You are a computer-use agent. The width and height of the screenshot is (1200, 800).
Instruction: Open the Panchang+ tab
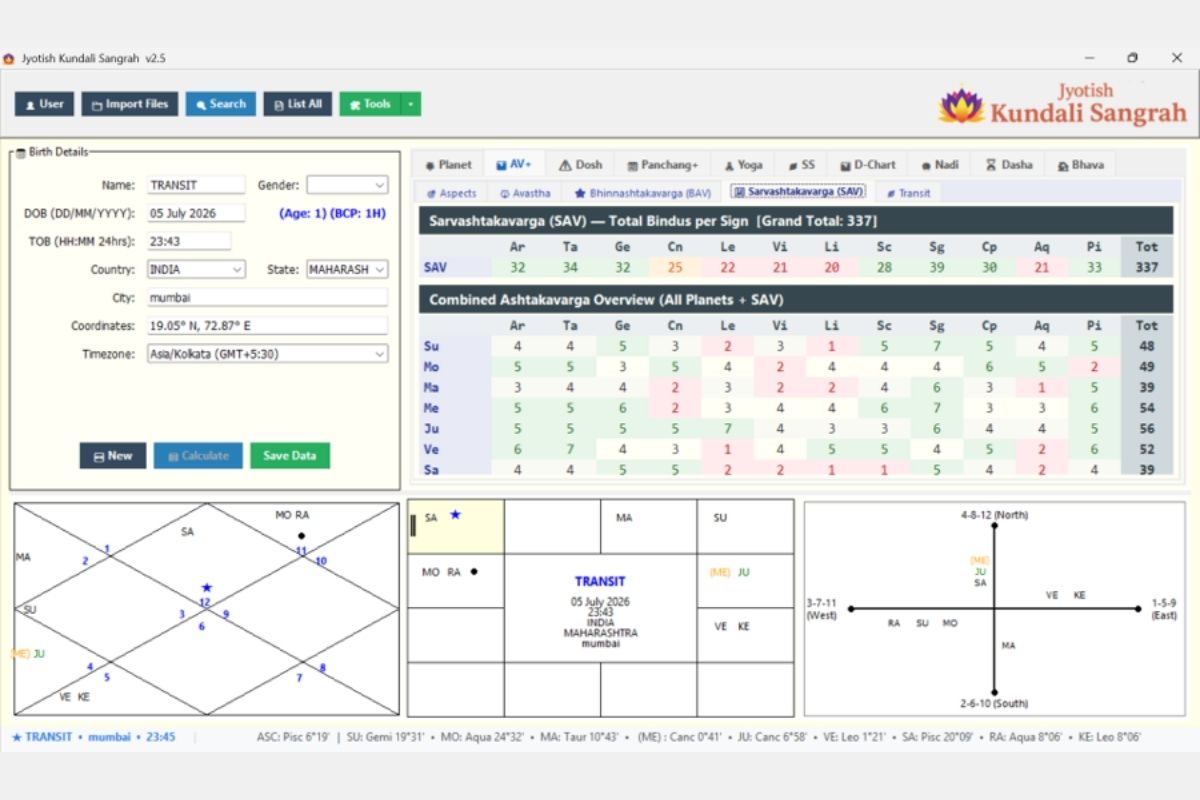(x=663, y=165)
